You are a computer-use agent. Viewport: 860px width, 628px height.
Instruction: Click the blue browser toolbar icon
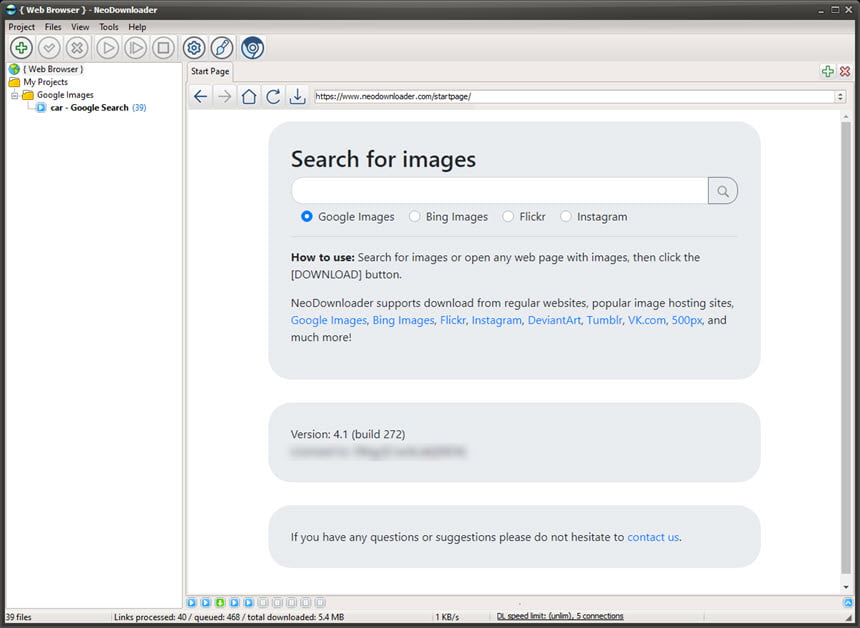pos(252,48)
